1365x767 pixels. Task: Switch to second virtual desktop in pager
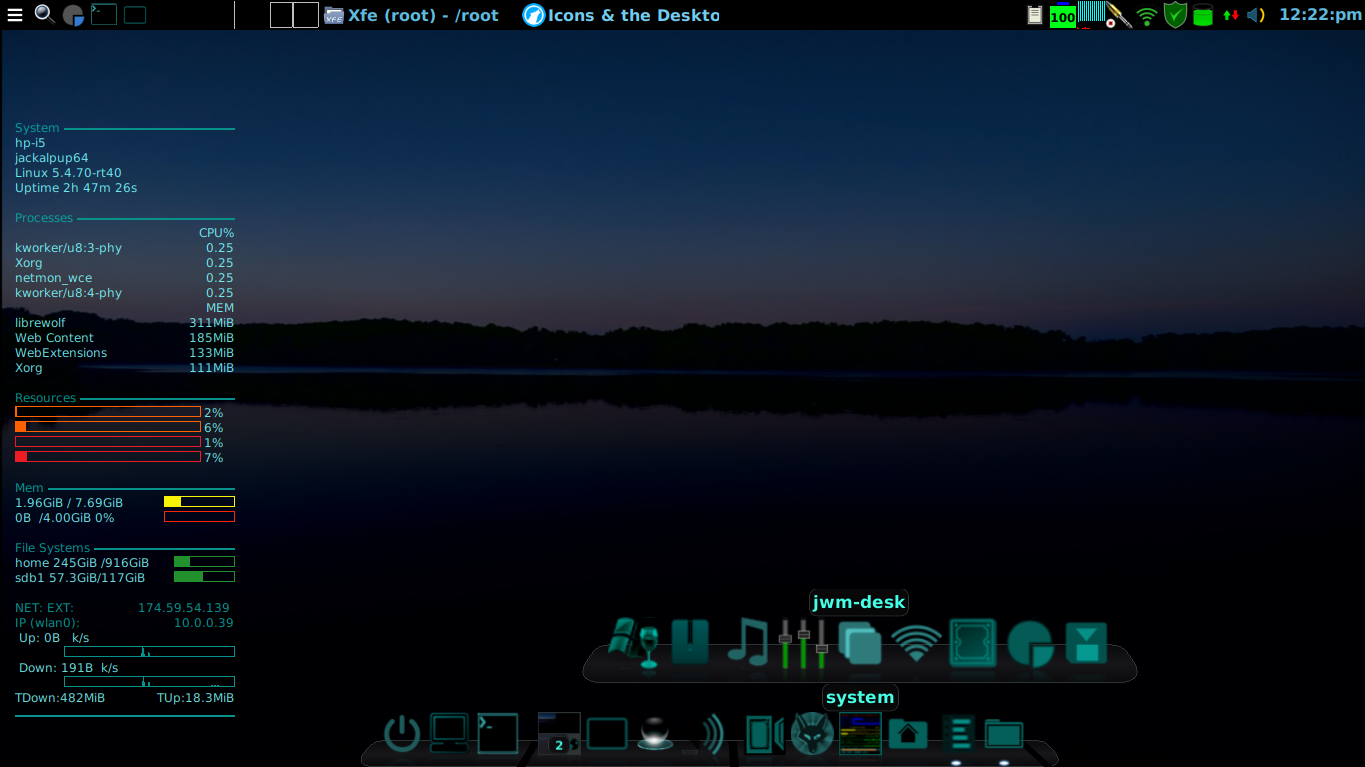(x=306, y=15)
